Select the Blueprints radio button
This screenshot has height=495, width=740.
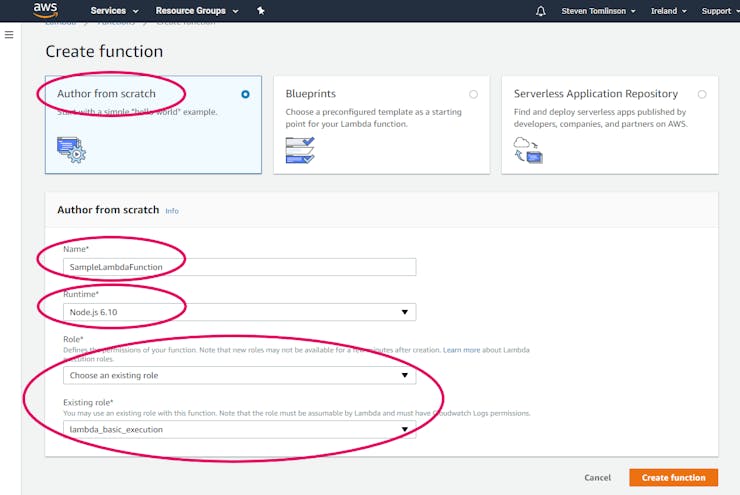click(473, 94)
